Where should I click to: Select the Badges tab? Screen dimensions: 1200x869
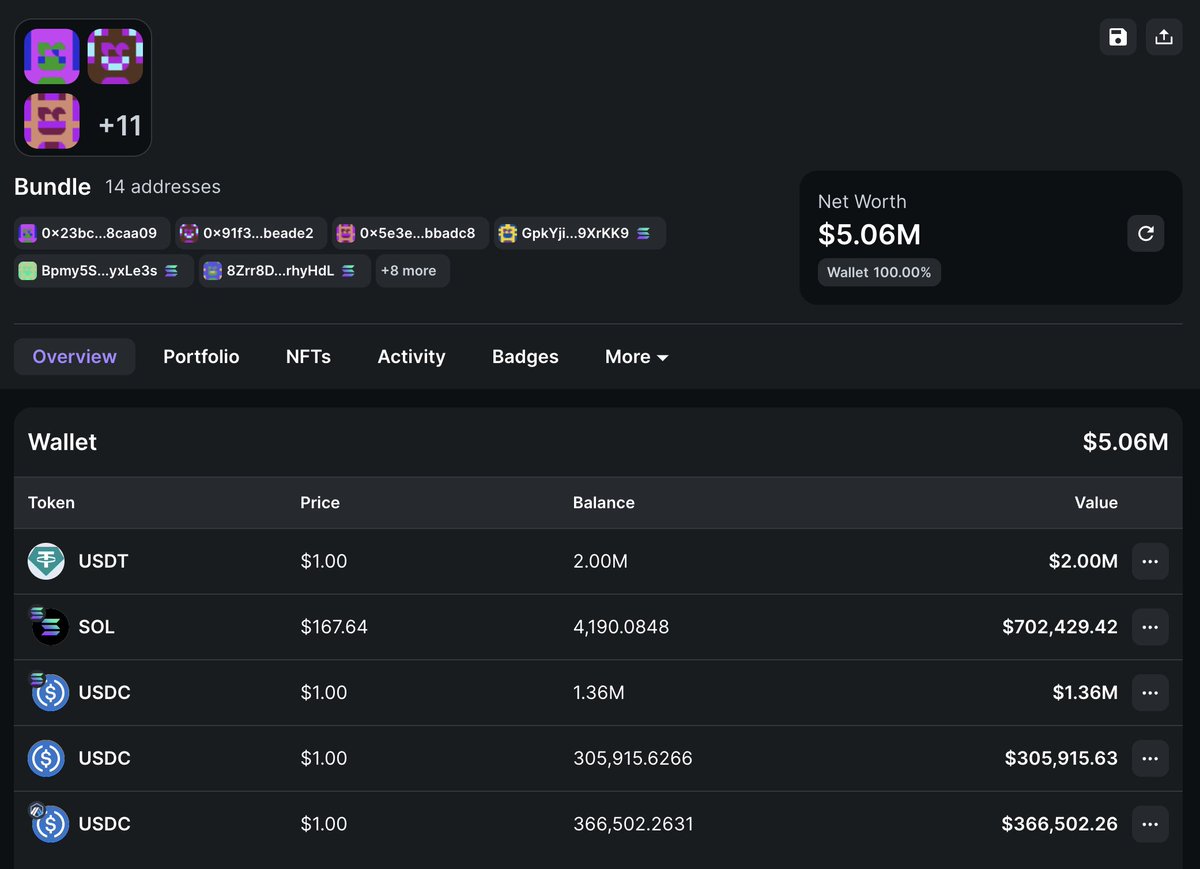[x=525, y=357]
